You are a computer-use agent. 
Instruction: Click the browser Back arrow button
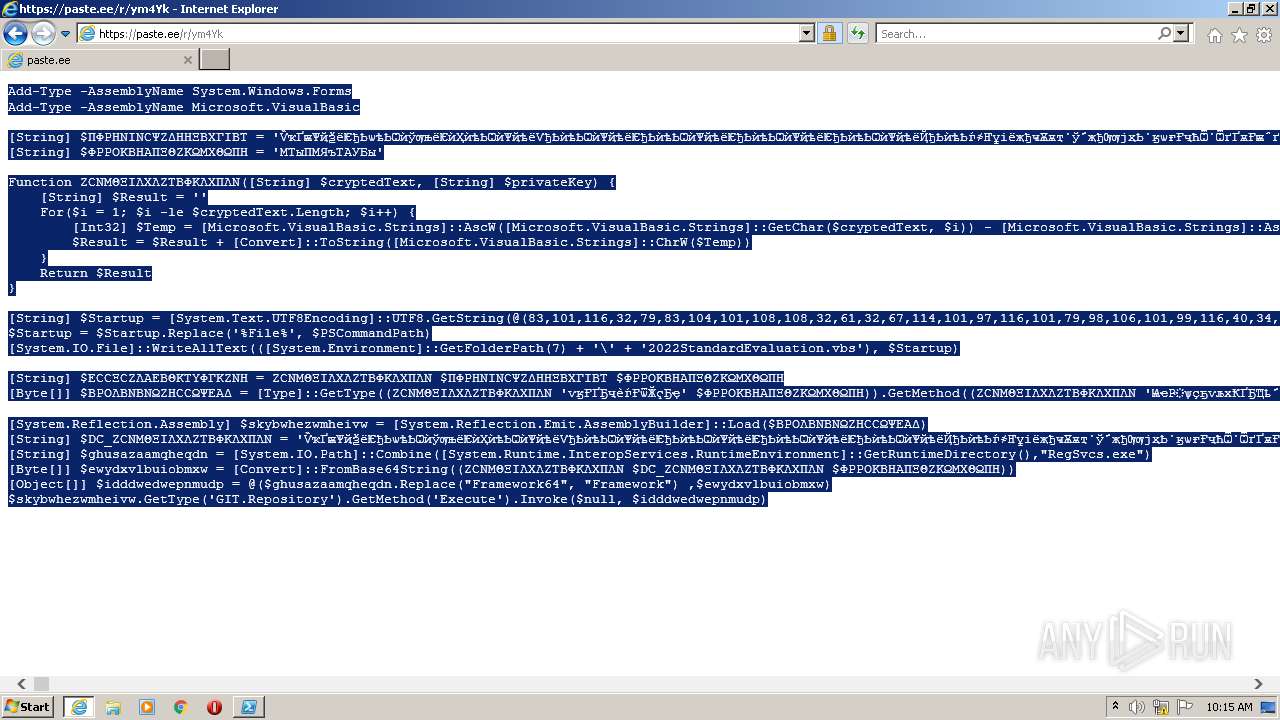tap(15, 34)
